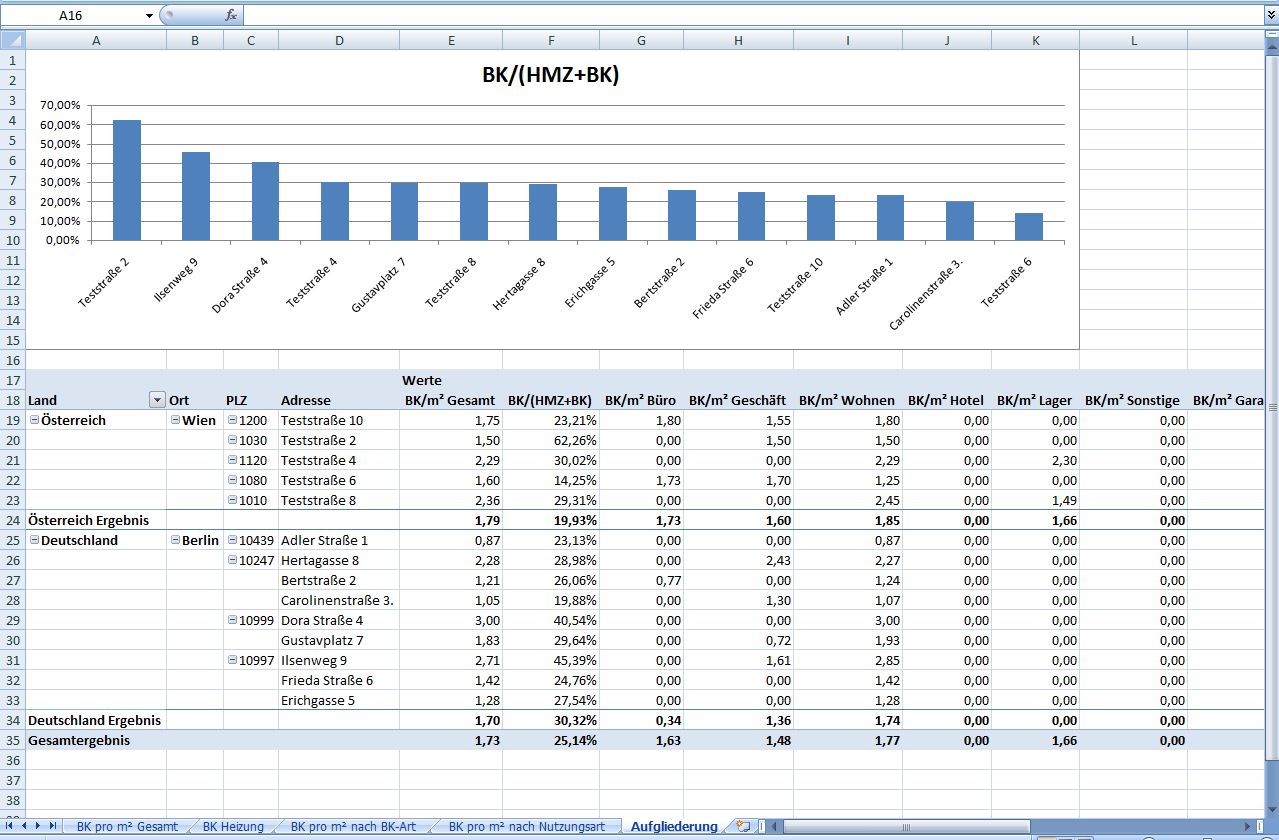Select column F header
Viewport: 1279px width, 840px height.
pyautogui.click(x=551, y=39)
